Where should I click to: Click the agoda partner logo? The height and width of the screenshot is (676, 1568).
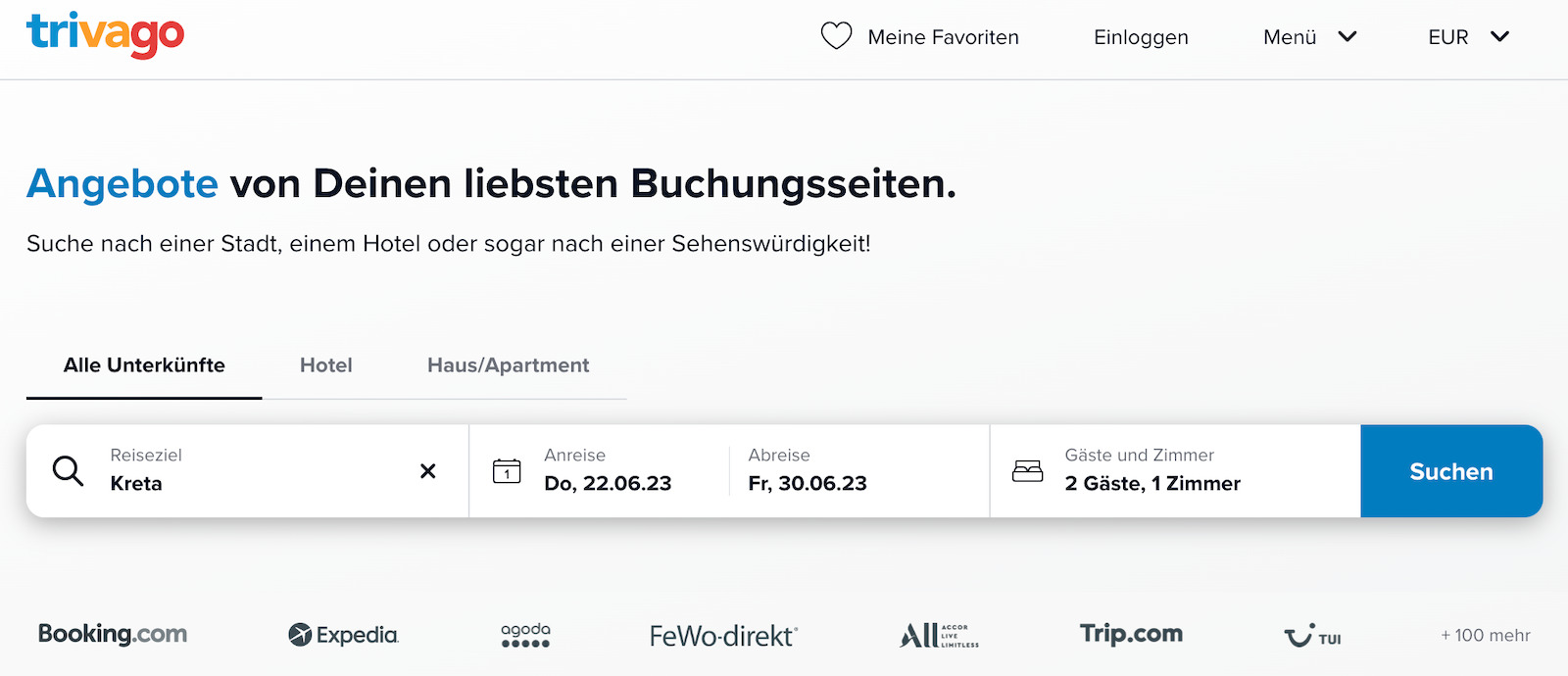tap(524, 635)
